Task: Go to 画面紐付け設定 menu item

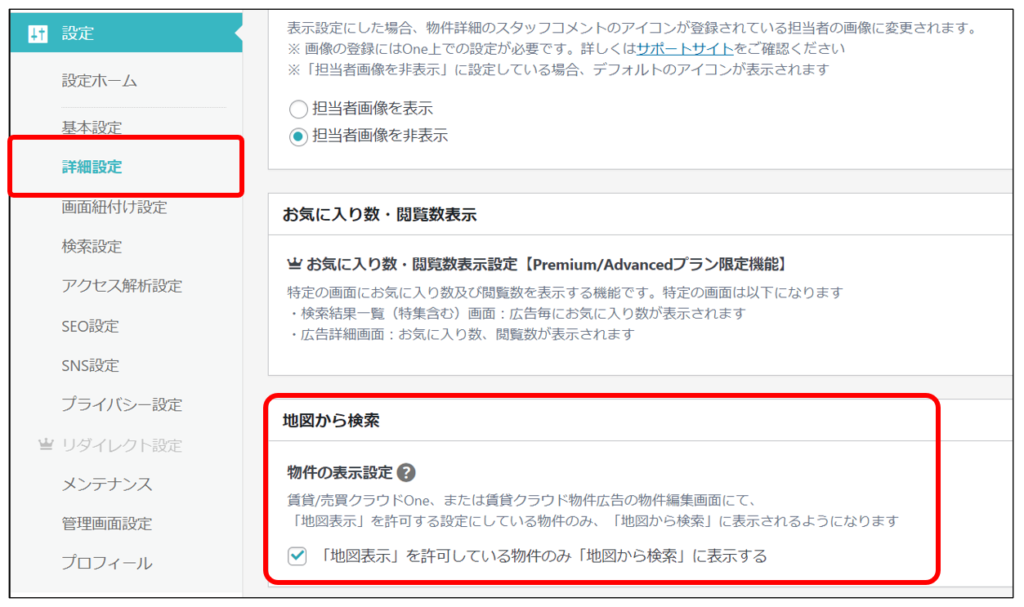Action: point(114,207)
